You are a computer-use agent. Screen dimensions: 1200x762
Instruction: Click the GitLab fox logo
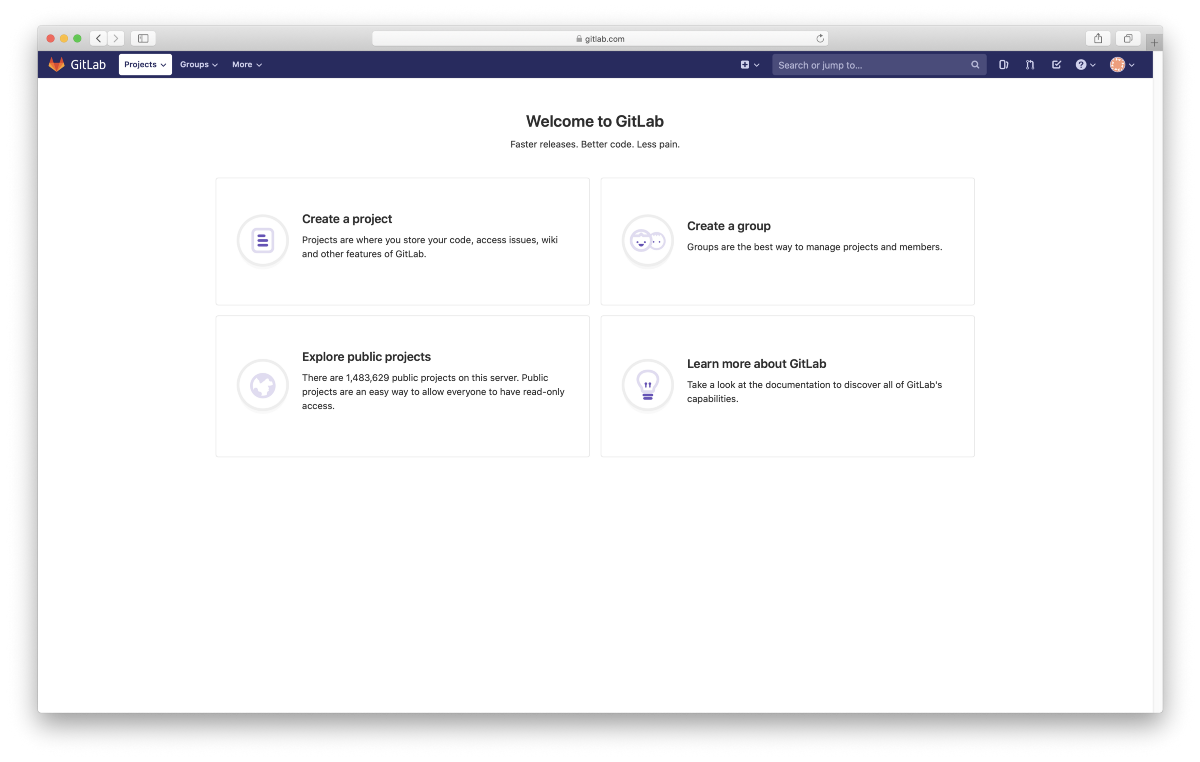(x=57, y=64)
